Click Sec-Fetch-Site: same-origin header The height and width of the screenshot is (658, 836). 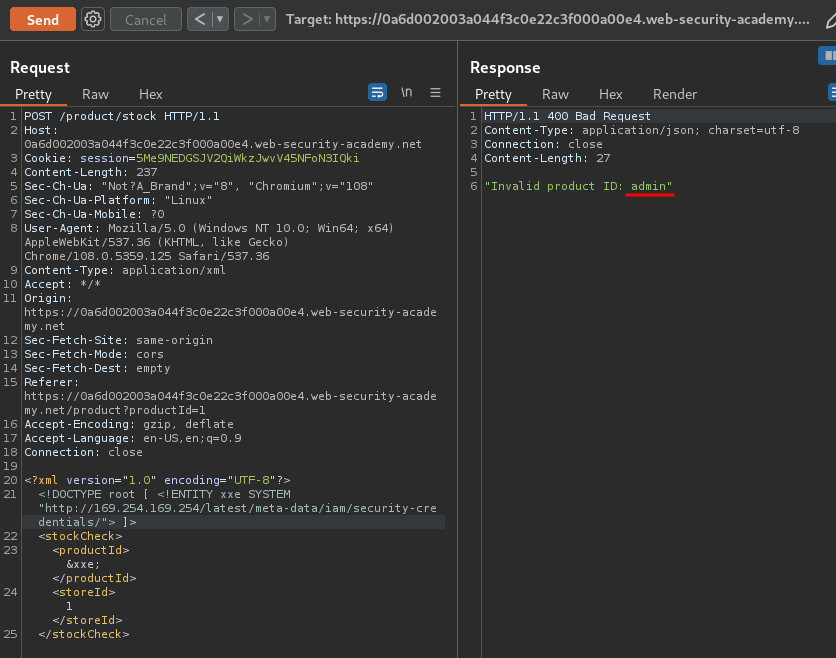pos(118,340)
